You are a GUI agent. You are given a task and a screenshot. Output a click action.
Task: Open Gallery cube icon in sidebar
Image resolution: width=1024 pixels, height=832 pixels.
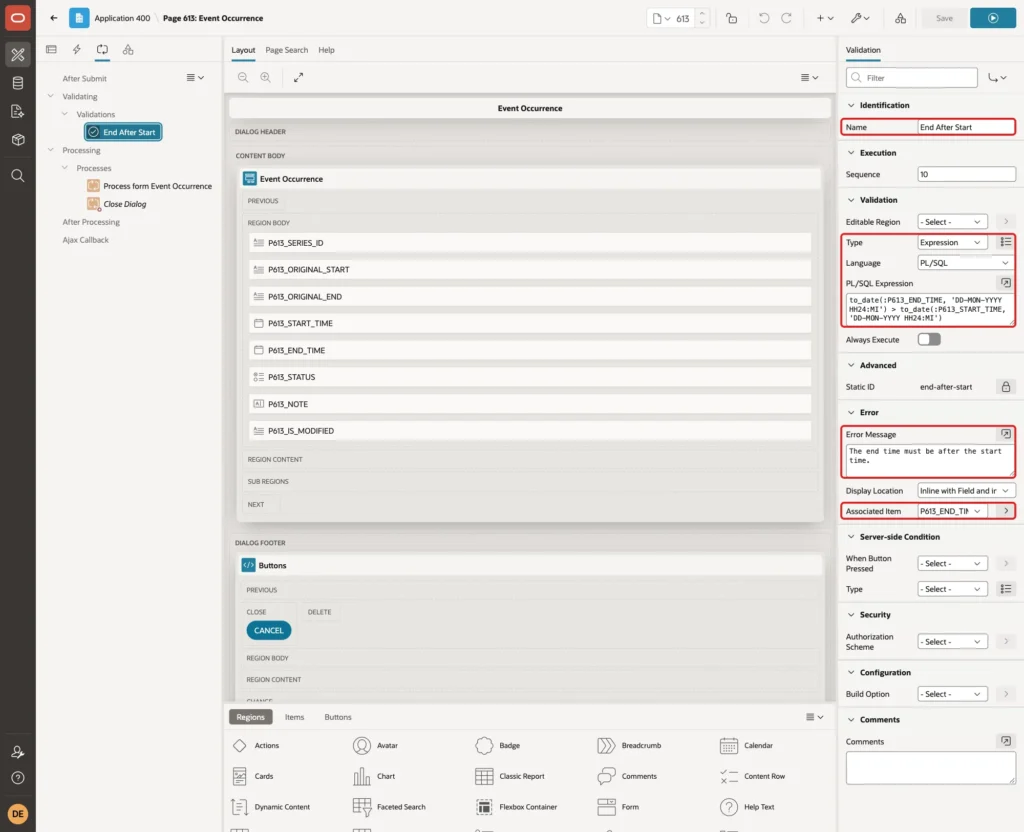pyautogui.click(x=18, y=139)
